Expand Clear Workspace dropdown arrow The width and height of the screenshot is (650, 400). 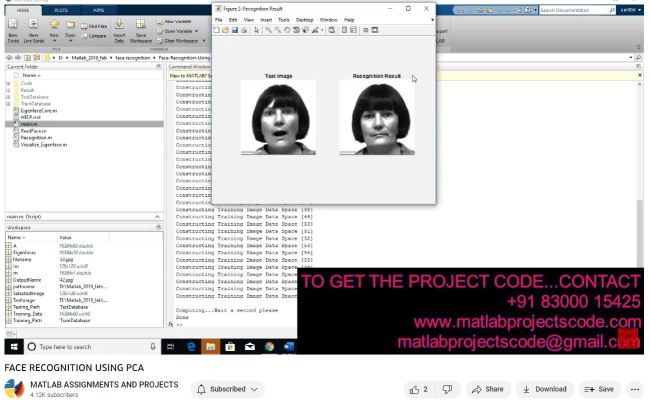204,41
